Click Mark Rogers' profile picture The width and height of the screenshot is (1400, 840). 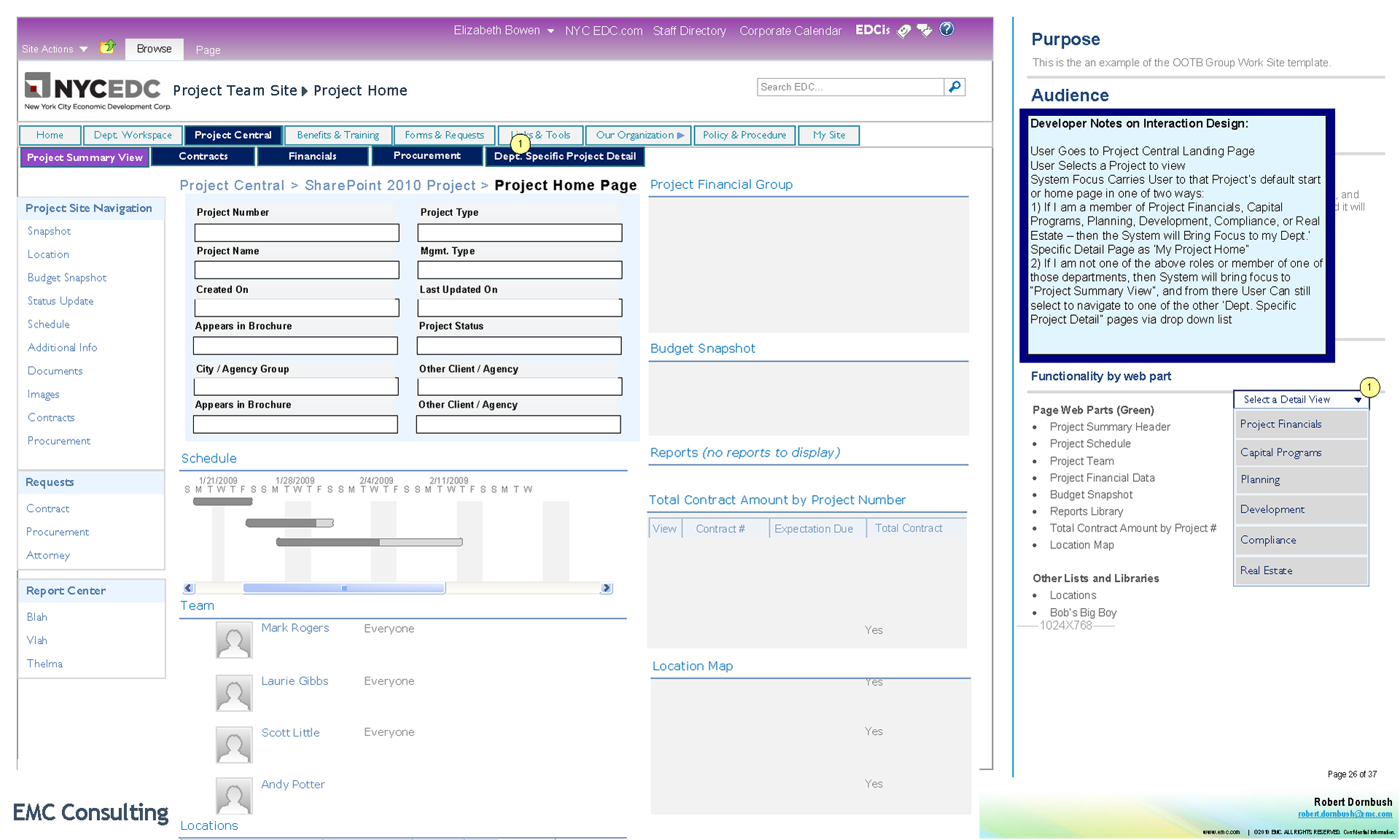tap(234, 640)
